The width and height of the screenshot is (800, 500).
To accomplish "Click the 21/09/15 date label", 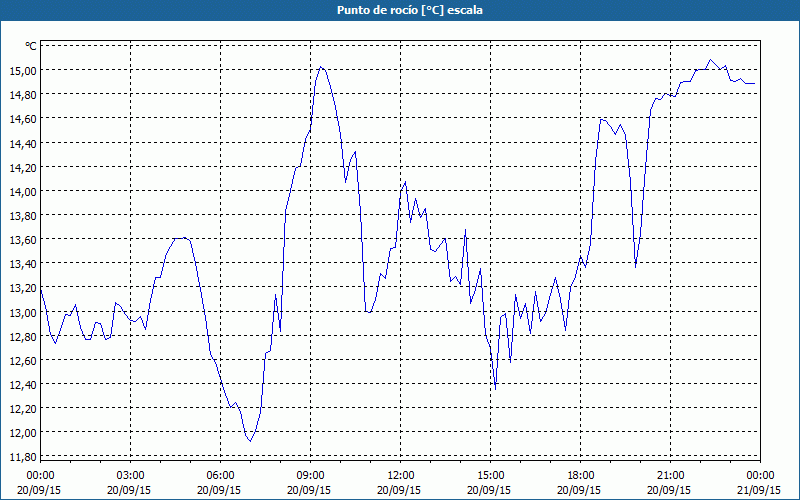I will (x=759, y=490).
